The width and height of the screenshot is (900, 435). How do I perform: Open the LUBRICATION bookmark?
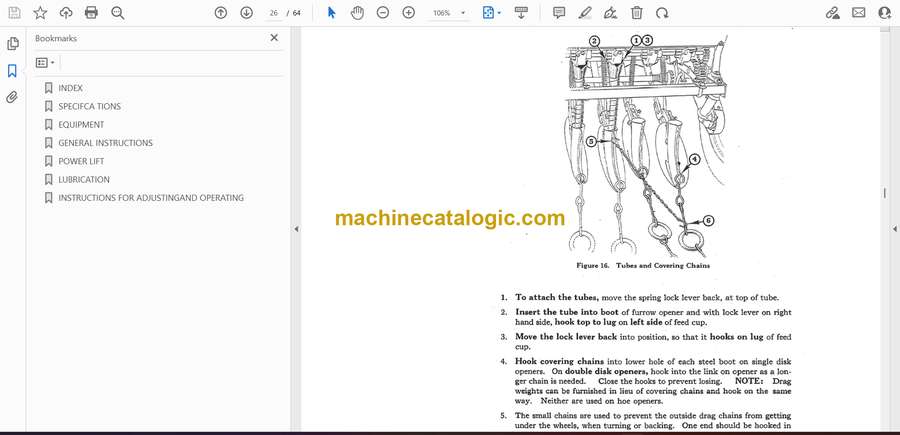click(x=84, y=180)
